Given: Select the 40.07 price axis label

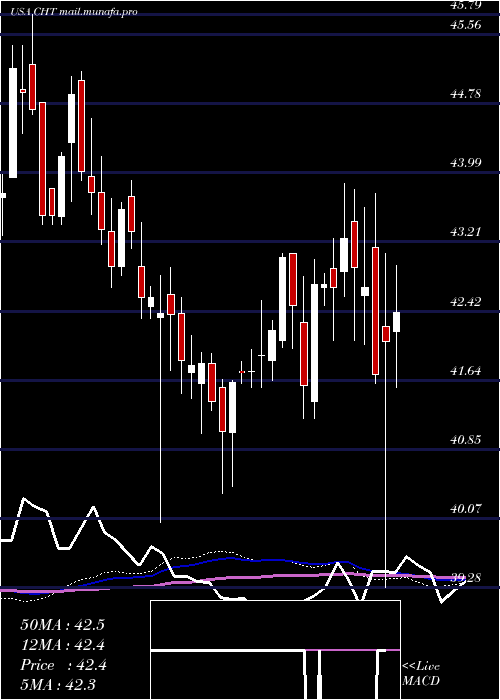Looking at the screenshot, I should tap(466, 508).
